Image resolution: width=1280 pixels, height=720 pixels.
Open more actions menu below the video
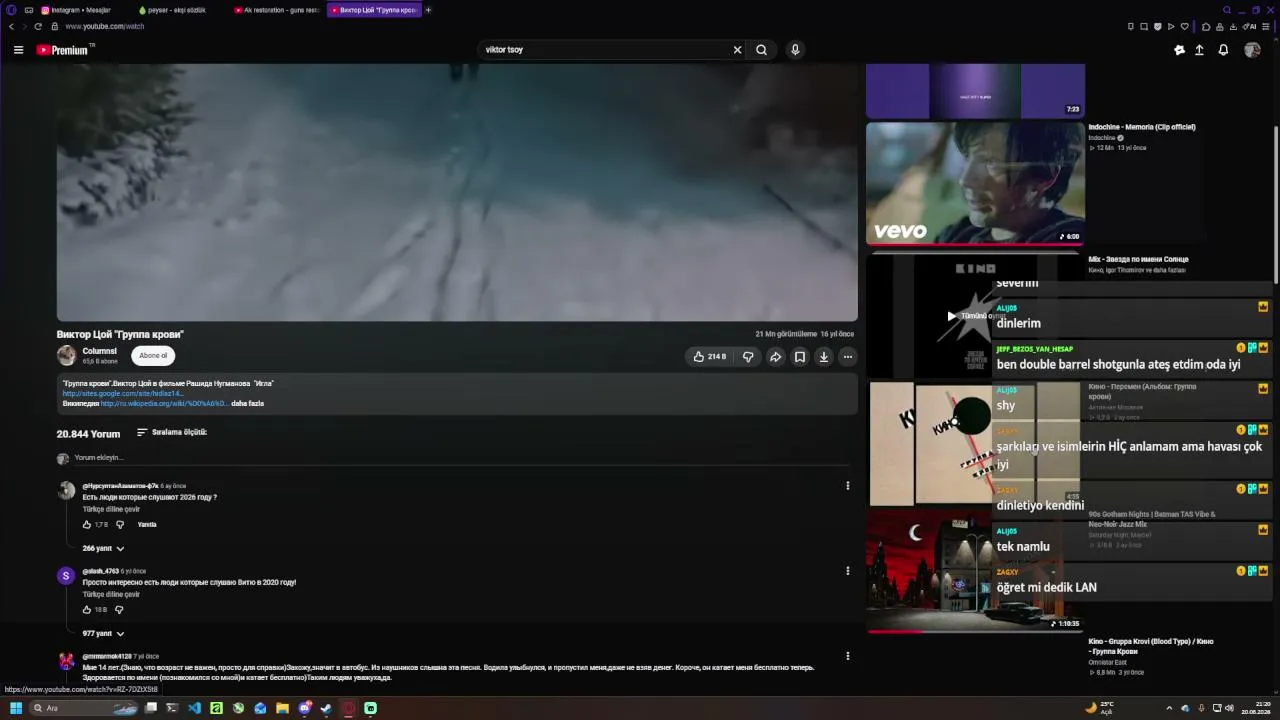pos(848,357)
